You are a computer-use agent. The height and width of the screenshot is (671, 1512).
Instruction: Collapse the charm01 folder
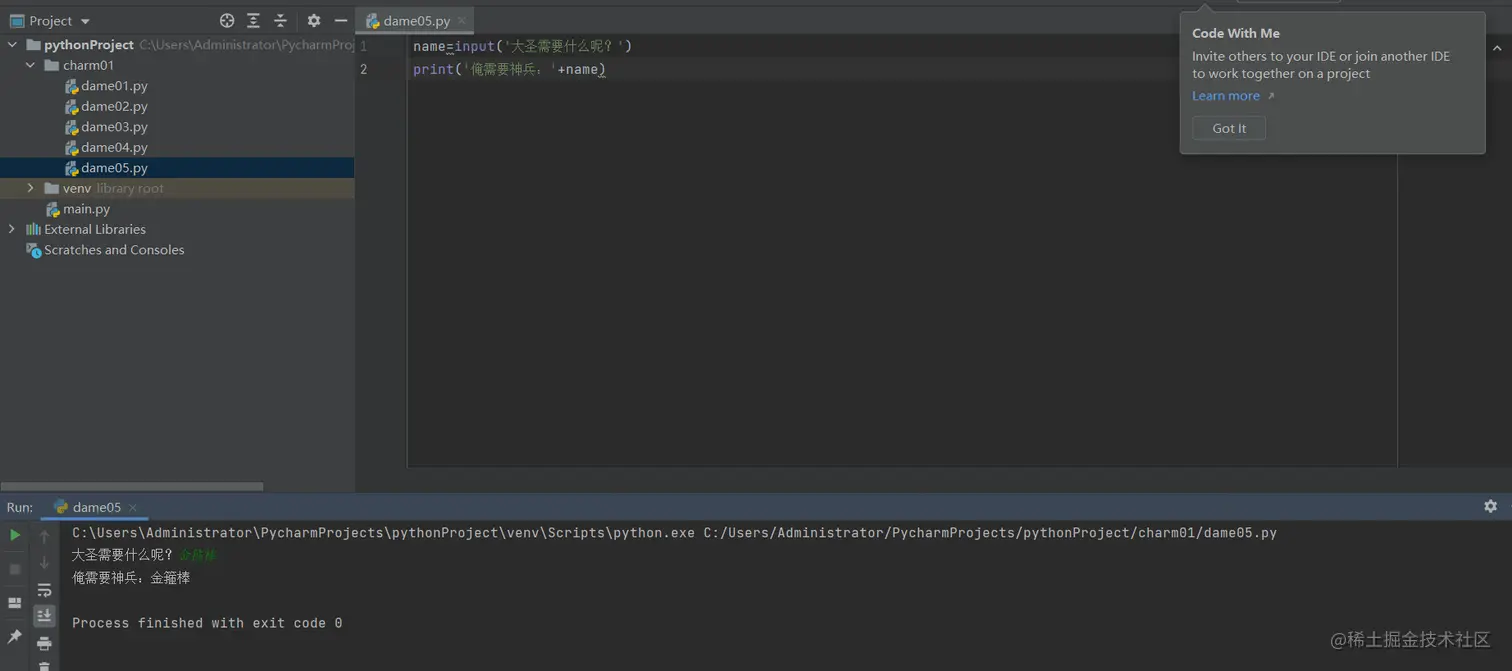tap(30, 65)
